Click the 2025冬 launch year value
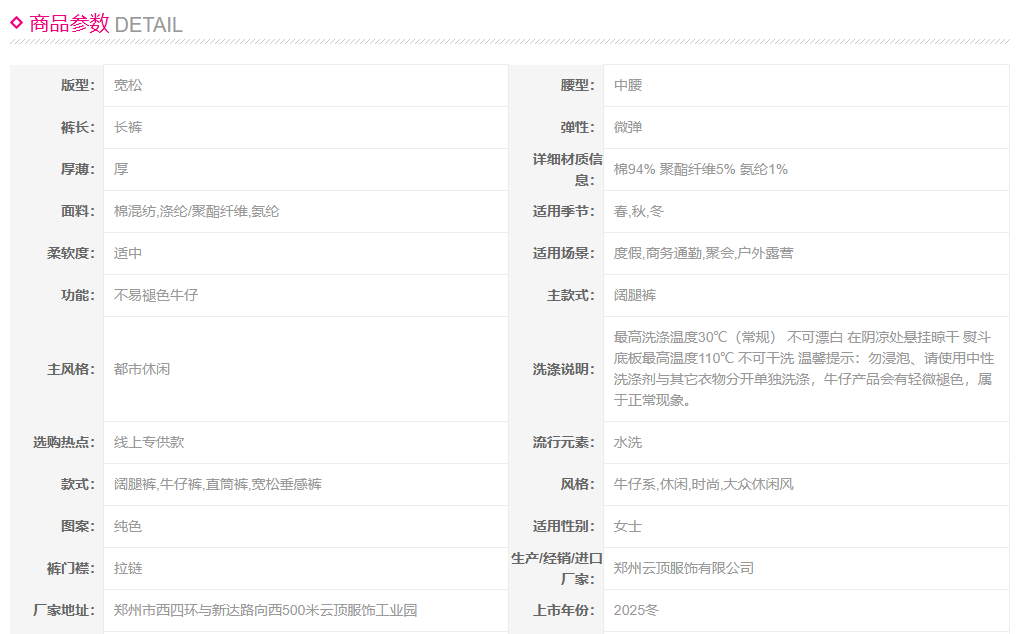Image resolution: width=1017 pixels, height=634 pixels. pos(636,611)
